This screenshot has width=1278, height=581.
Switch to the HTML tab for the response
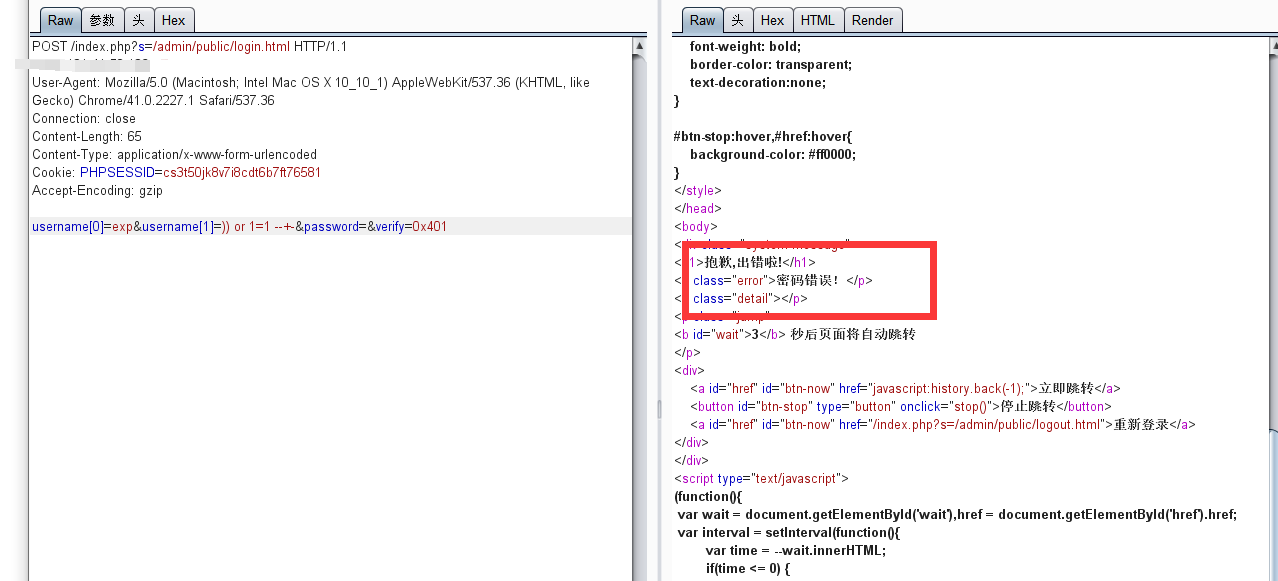819,19
